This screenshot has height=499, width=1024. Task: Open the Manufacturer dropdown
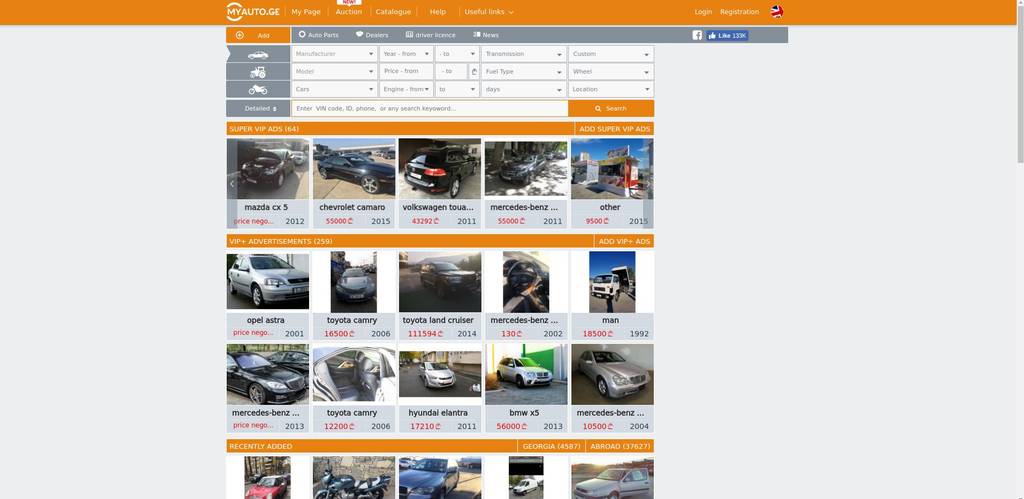pos(334,54)
